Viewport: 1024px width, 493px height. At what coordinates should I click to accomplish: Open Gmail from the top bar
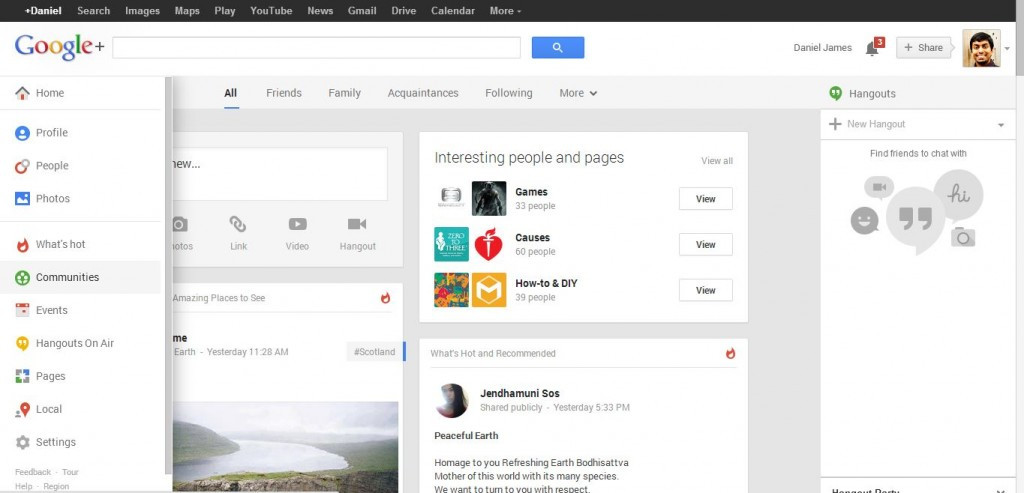[361, 11]
